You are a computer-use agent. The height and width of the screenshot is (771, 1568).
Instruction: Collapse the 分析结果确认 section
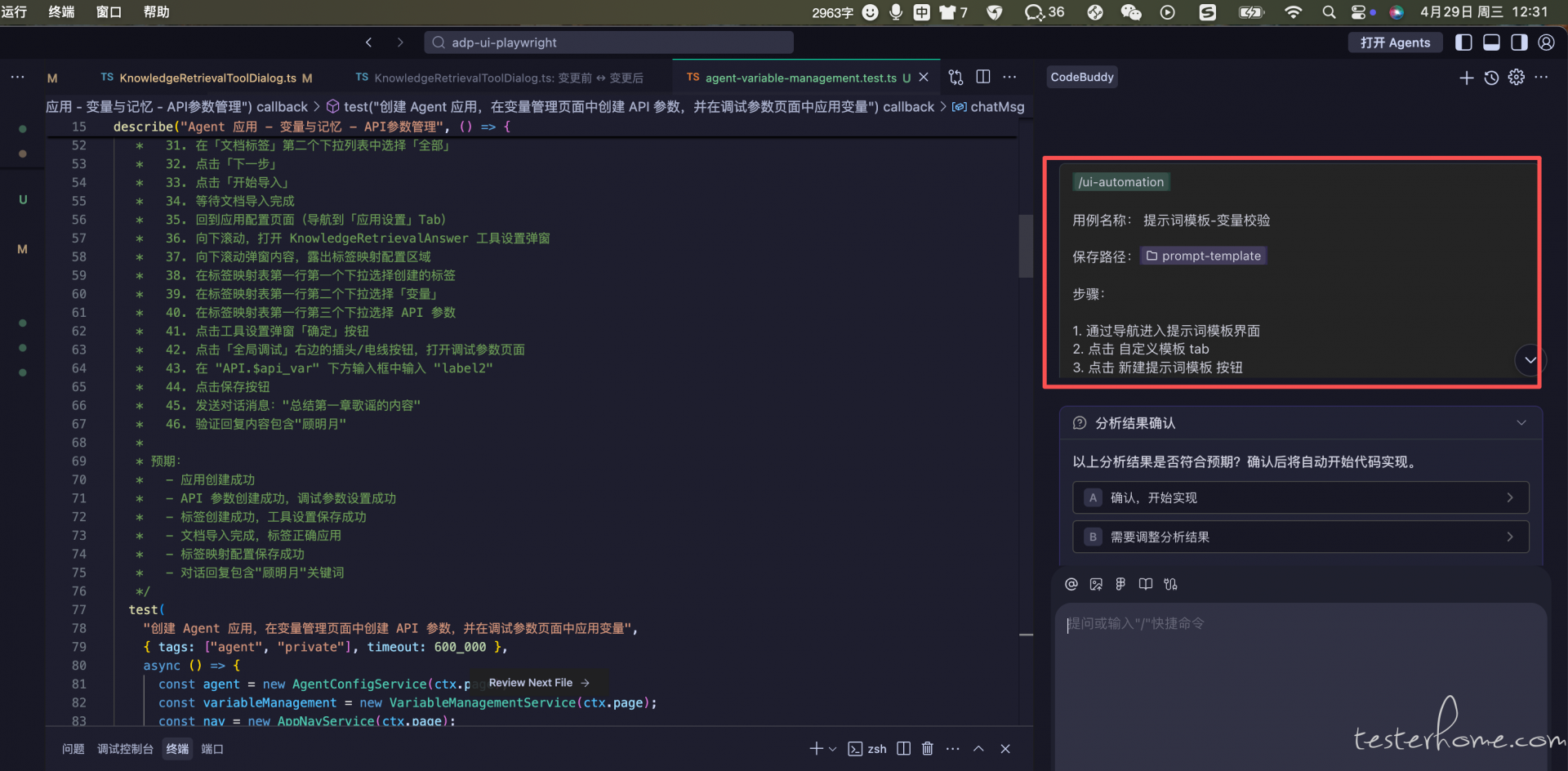[x=1521, y=423]
